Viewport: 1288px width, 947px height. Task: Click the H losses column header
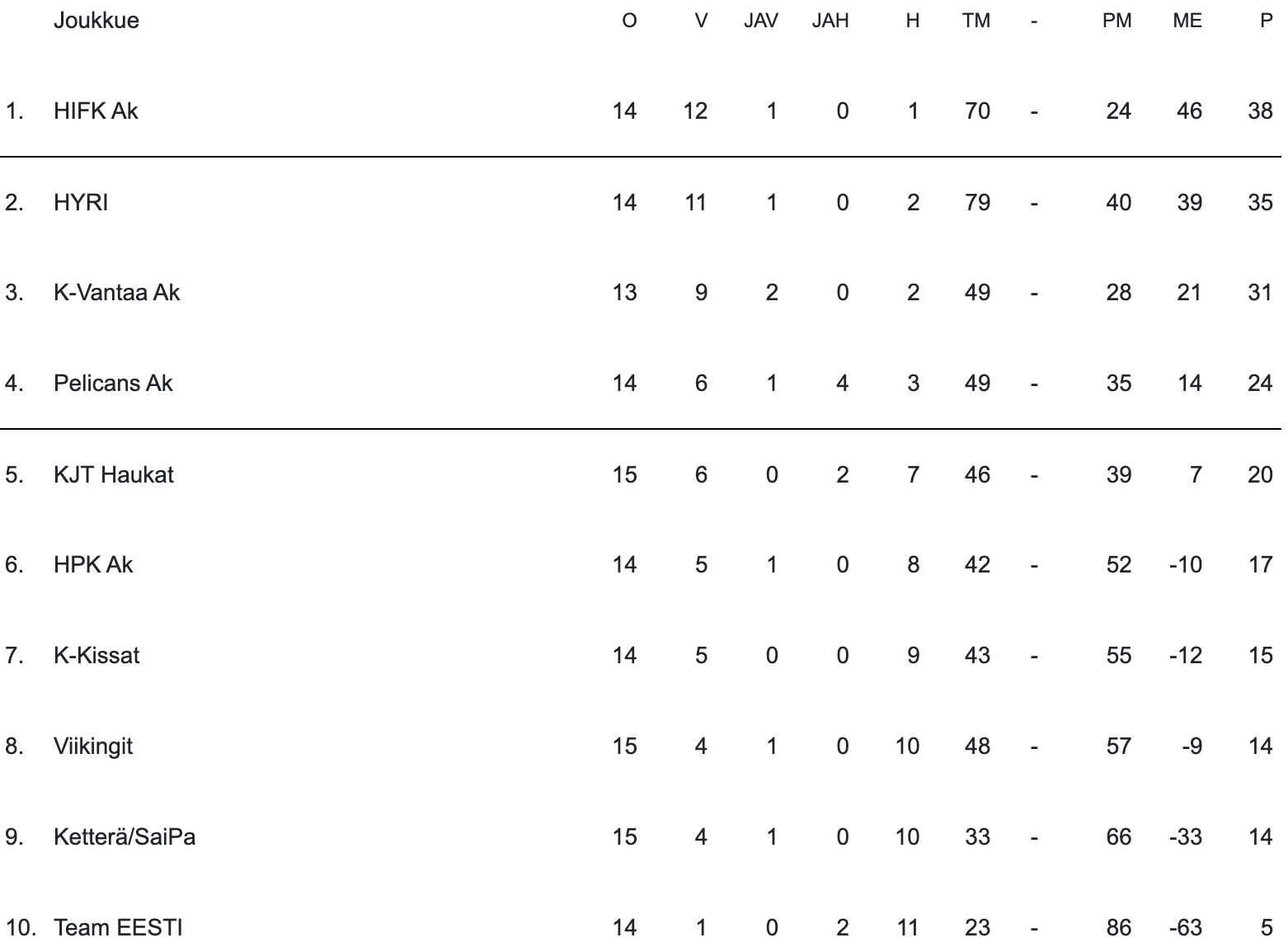coord(912,21)
